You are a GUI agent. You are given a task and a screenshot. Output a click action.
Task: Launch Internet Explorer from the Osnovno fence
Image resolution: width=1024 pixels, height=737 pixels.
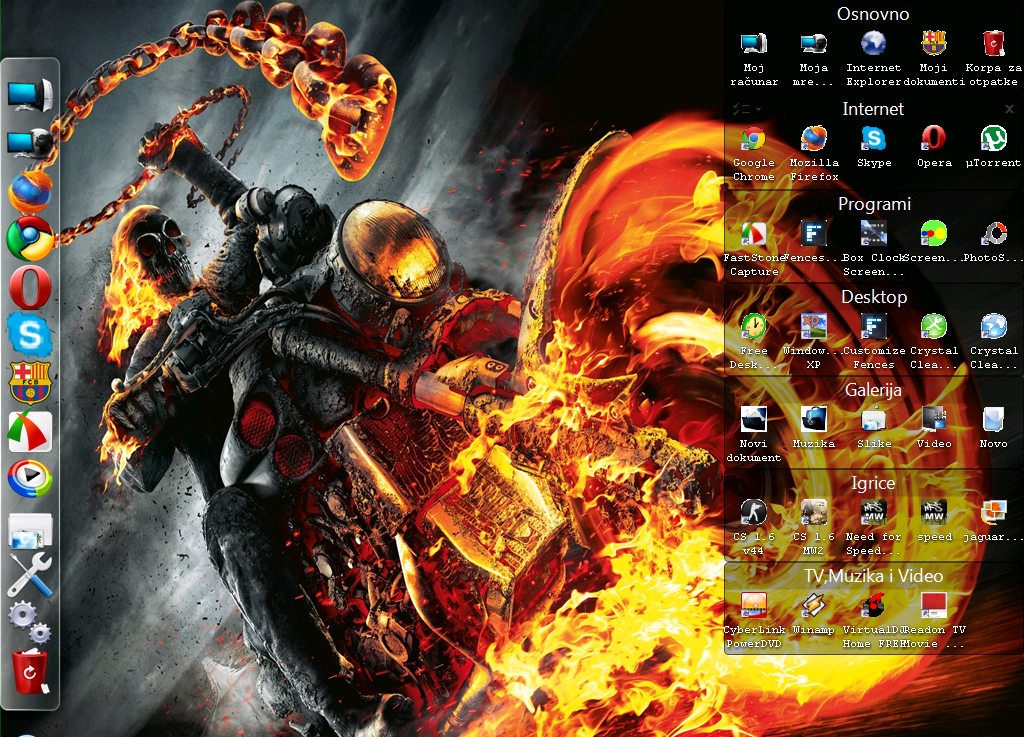pos(873,44)
